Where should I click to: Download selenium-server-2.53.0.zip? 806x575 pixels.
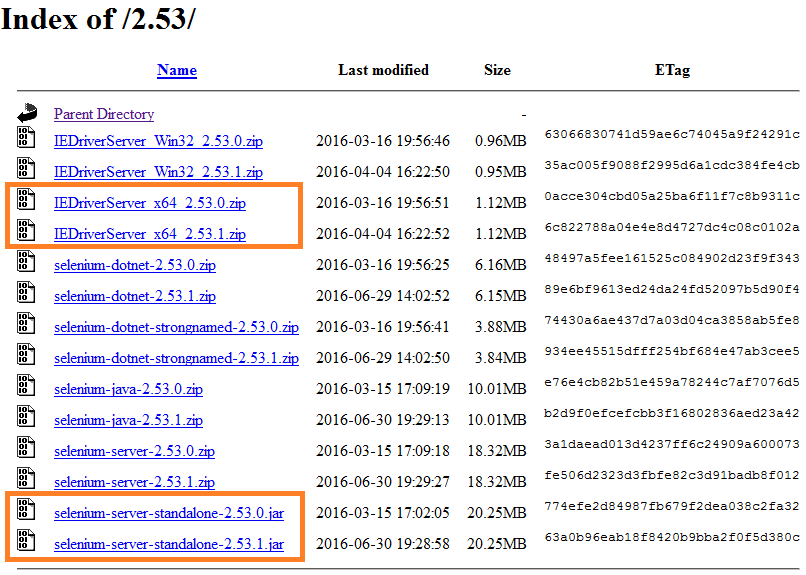coord(134,451)
